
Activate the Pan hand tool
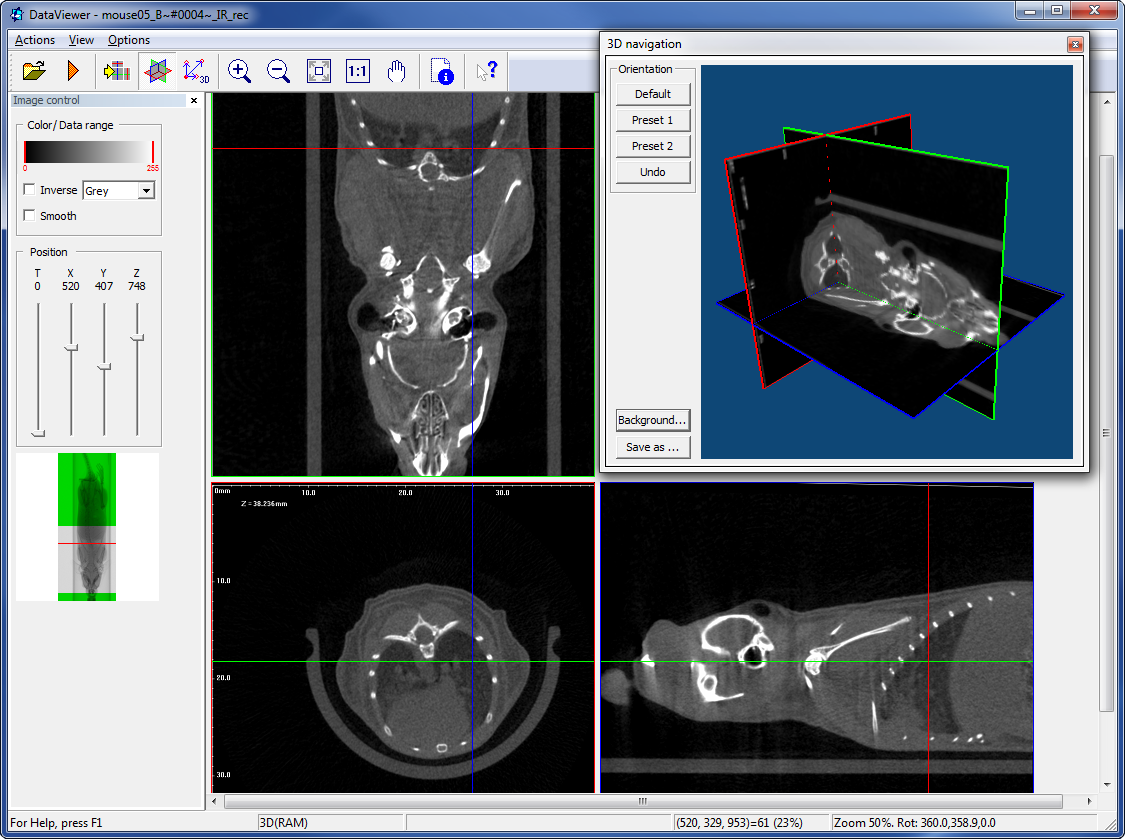click(396, 70)
